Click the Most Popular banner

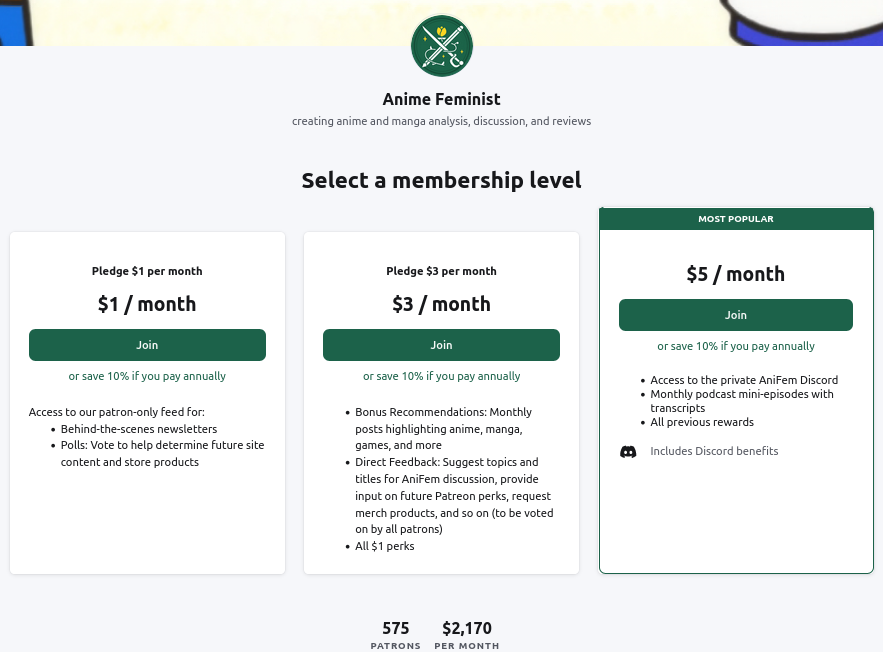(735, 219)
